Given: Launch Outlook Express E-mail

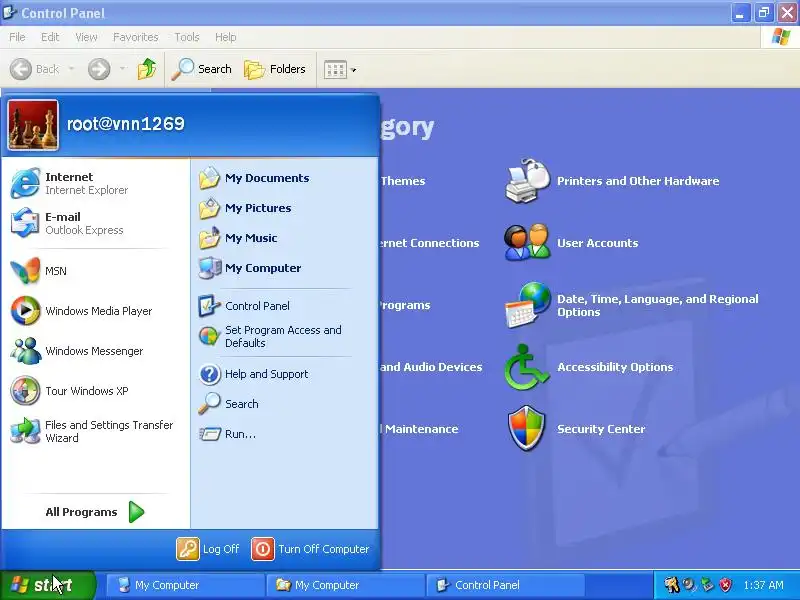Looking at the screenshot, I should tap(95, 223).
